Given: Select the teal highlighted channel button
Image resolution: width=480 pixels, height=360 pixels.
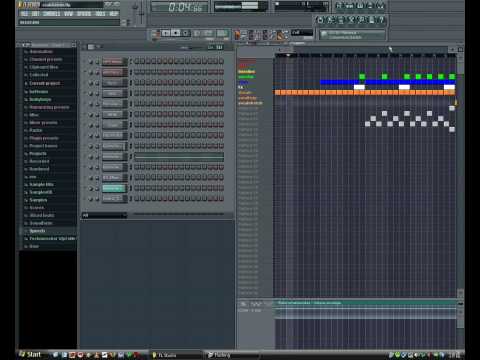Looking at the screenshot, I should [x=113, y=188].
